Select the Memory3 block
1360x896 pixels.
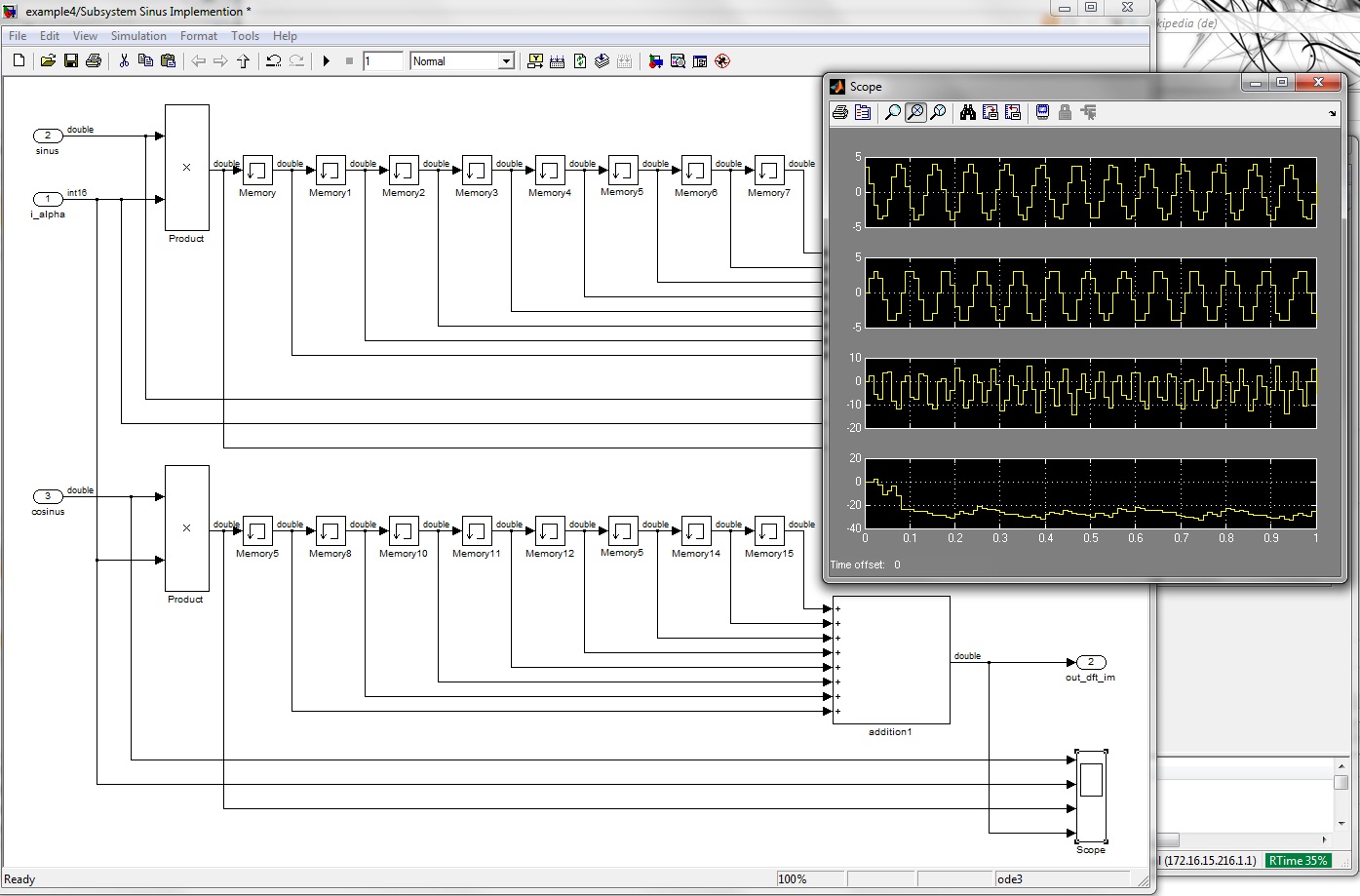point(477,171)
